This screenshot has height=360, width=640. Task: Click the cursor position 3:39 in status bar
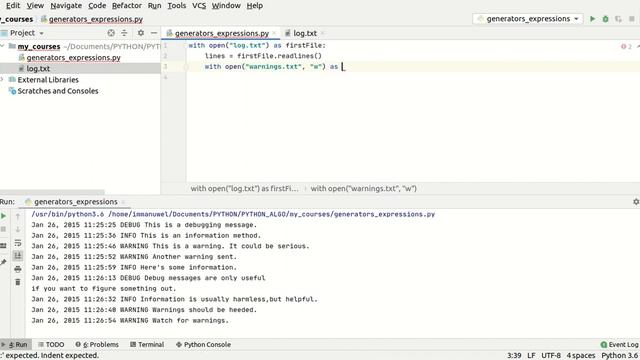coord(514,356)
